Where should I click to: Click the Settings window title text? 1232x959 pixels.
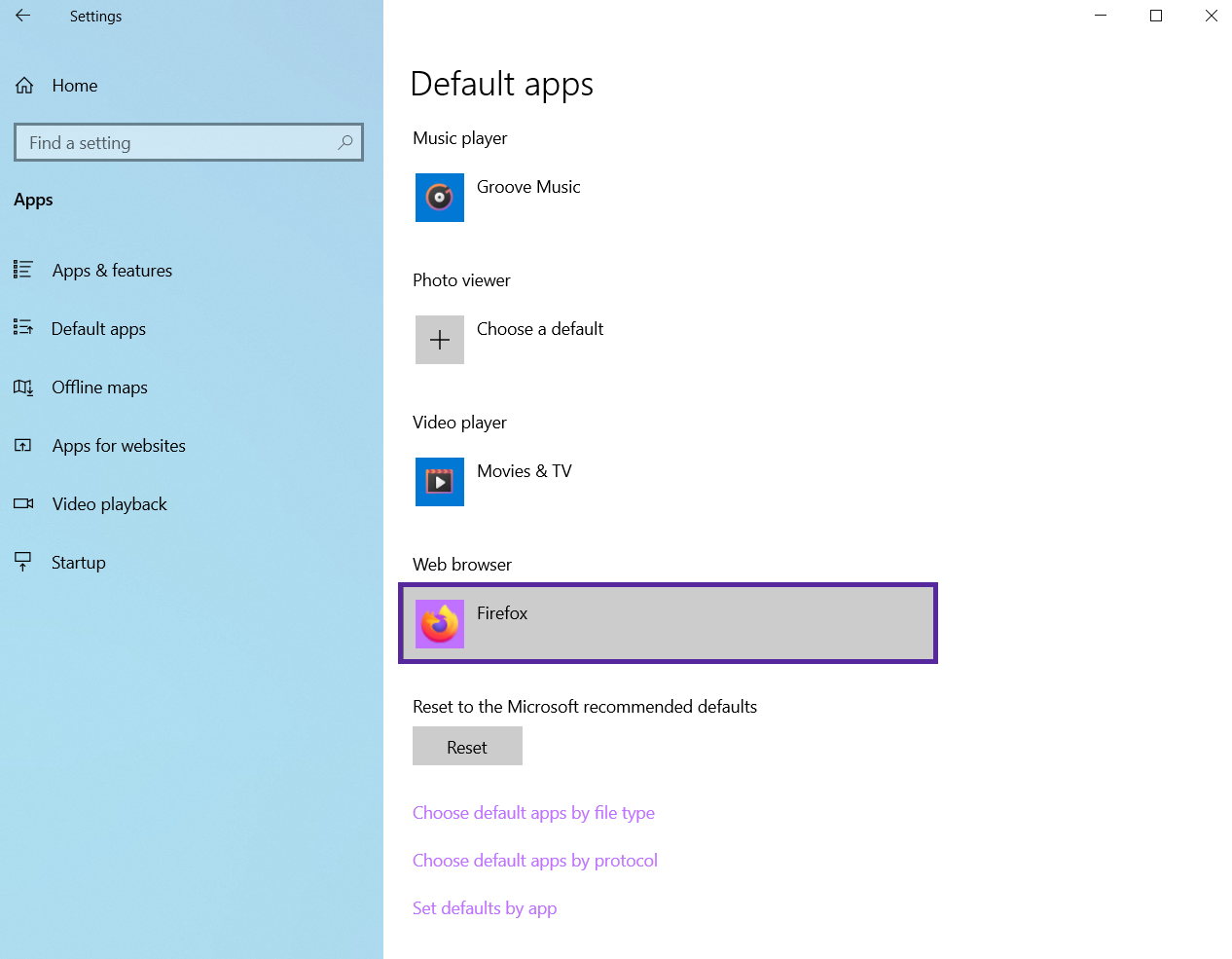(95, 17)
